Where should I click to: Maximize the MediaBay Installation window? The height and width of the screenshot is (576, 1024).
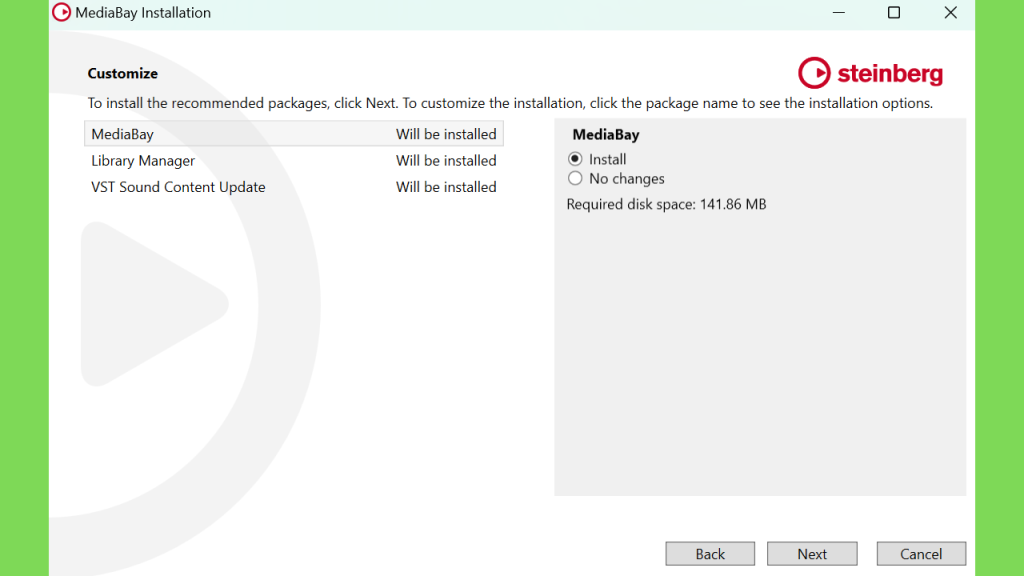tap(894, 12)
